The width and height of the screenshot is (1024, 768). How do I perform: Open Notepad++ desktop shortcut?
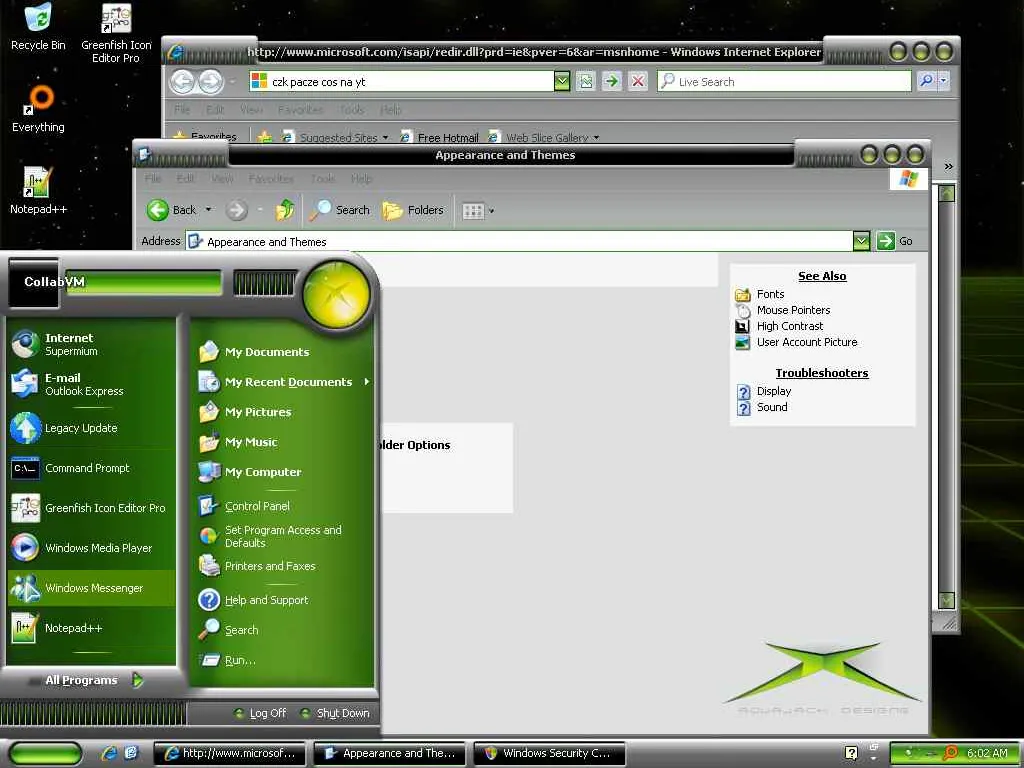pos(39,191)
